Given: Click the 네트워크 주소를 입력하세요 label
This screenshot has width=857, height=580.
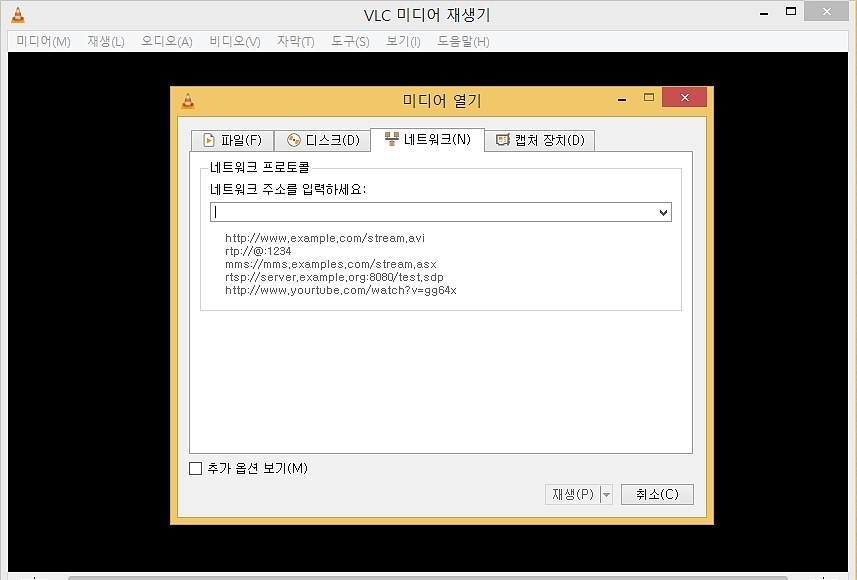Looking at the screenshot, I should (x=288, y=189).
